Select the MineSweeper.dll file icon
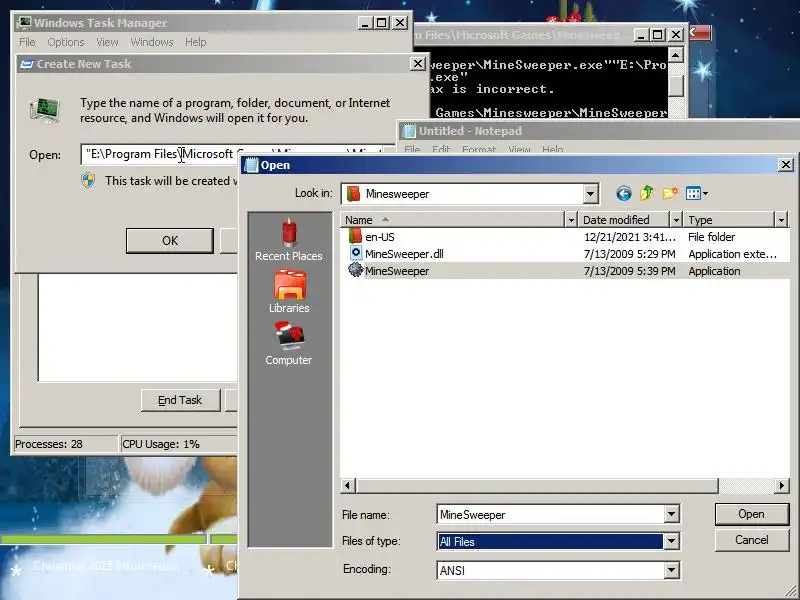800x600 pixels. (x=356, y=253)
